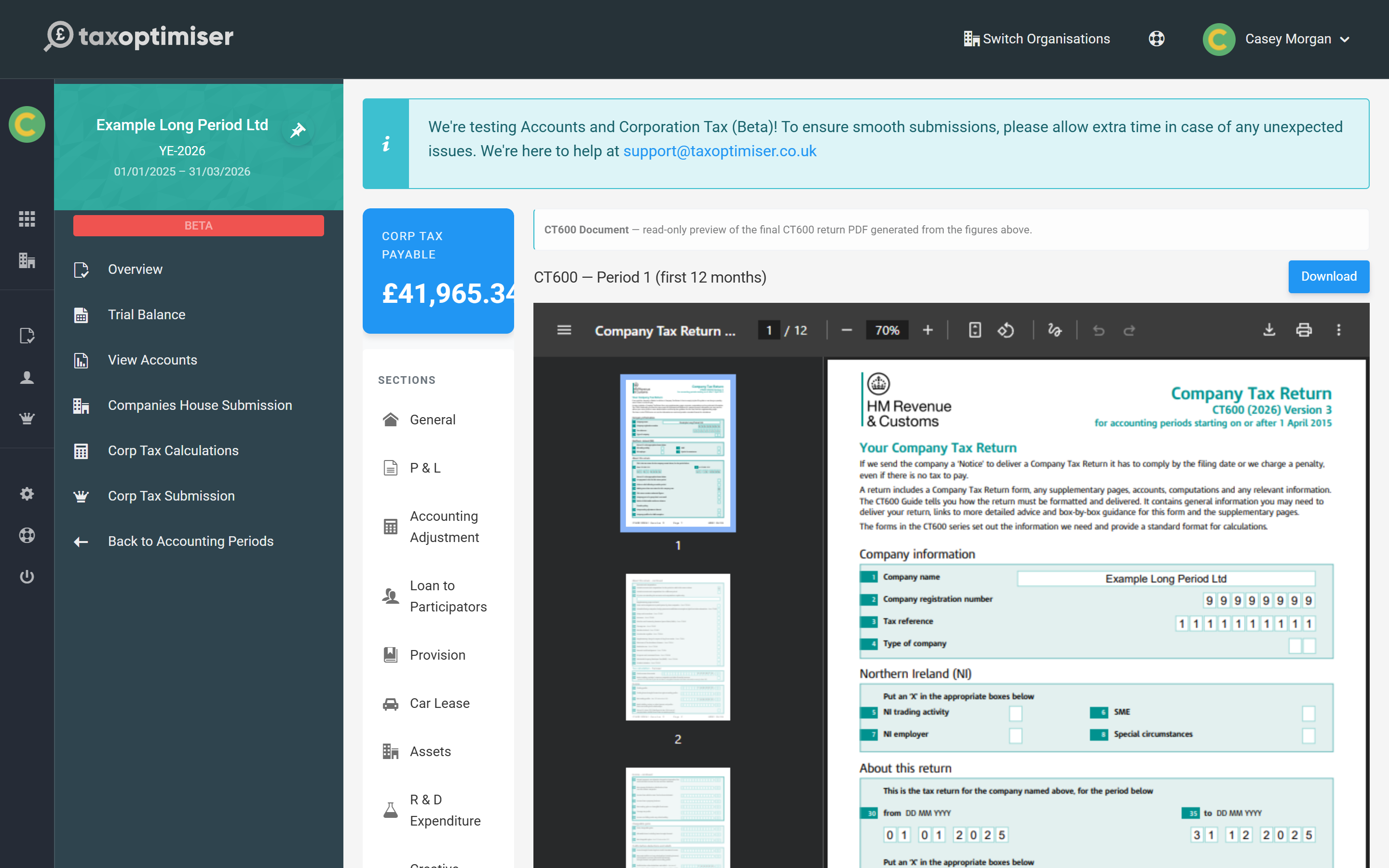Open the support lifebuoy in left rail

[27, 535]
